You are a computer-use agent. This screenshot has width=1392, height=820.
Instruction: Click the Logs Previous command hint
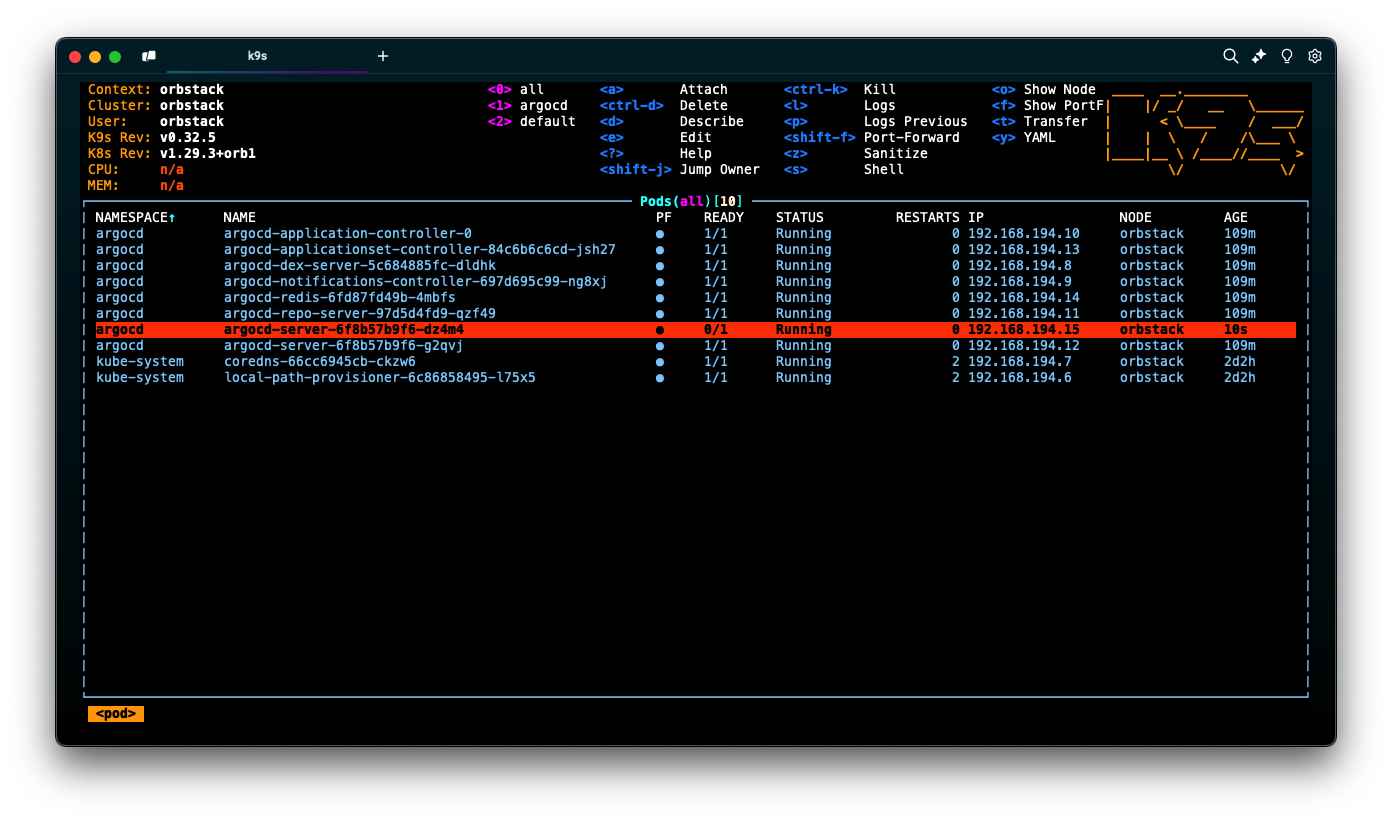point(916,122)
